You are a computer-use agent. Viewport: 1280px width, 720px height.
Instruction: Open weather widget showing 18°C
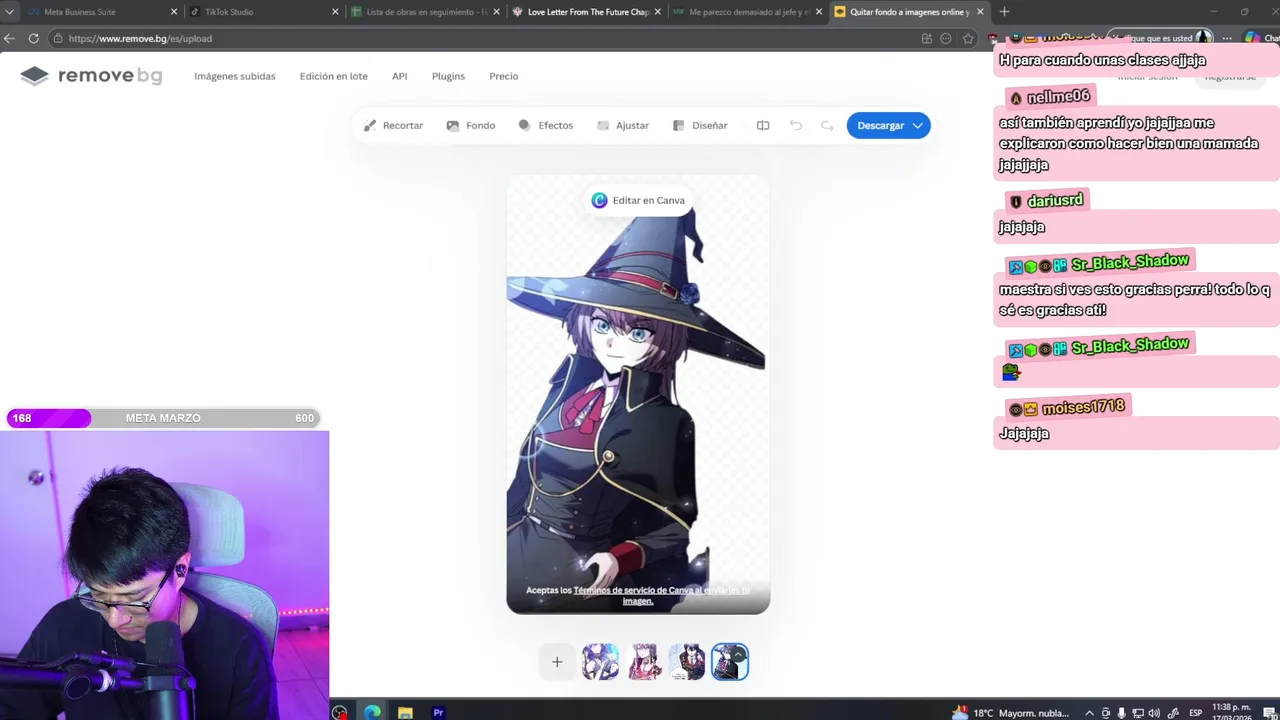tap(1010, 712)
